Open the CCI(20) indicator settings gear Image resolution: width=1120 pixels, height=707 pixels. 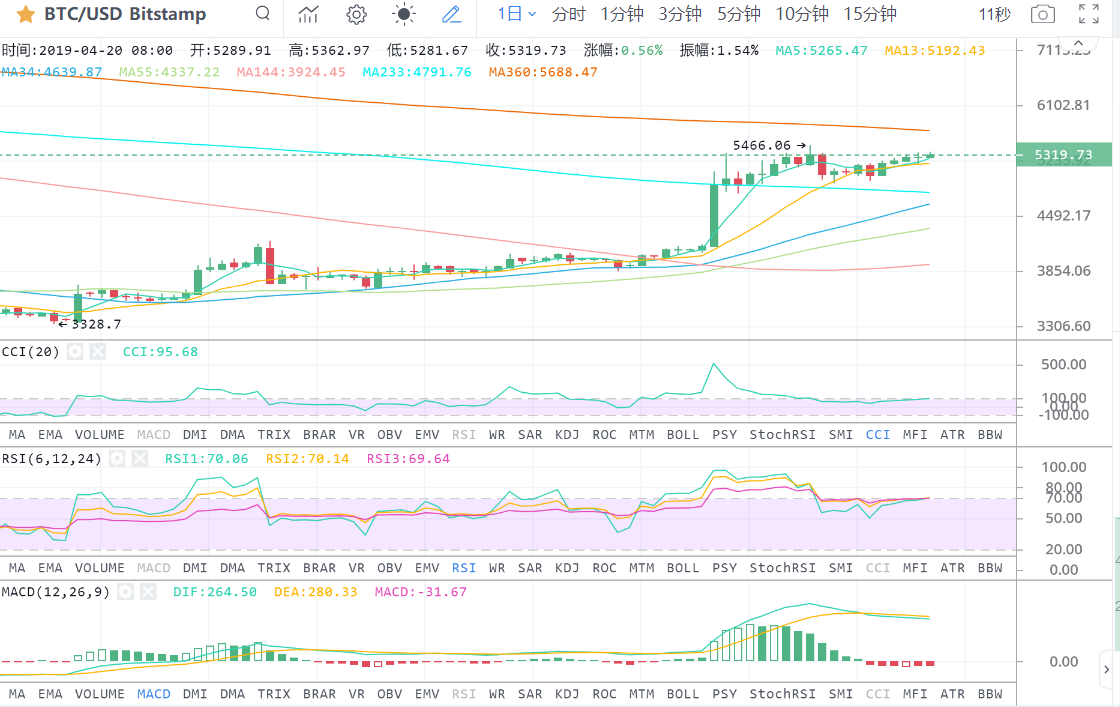pos(75,352)
